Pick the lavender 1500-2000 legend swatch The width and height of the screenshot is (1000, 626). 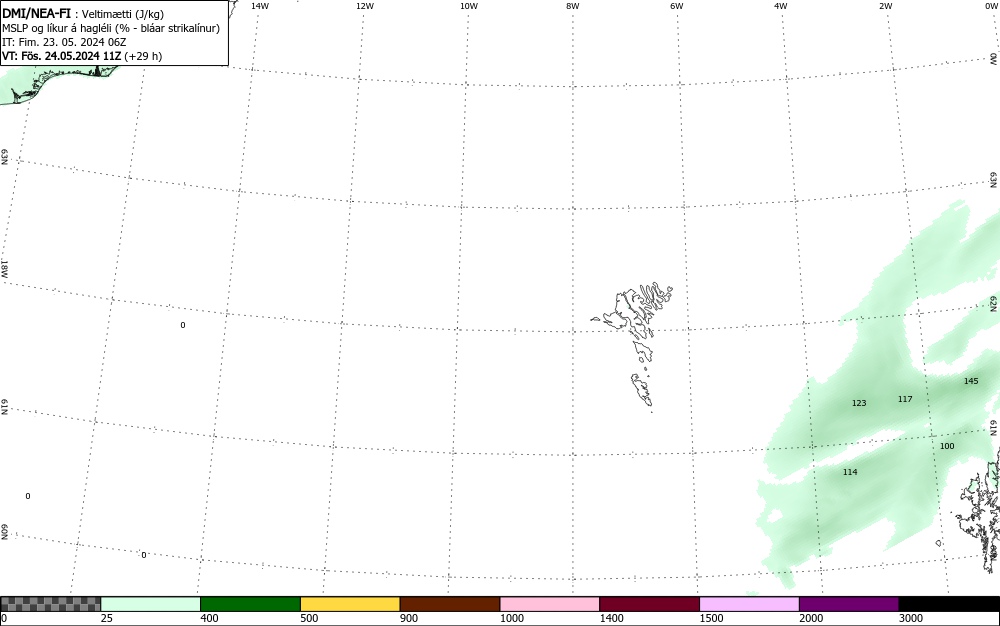pyautogui.click(x=749, y=604)
